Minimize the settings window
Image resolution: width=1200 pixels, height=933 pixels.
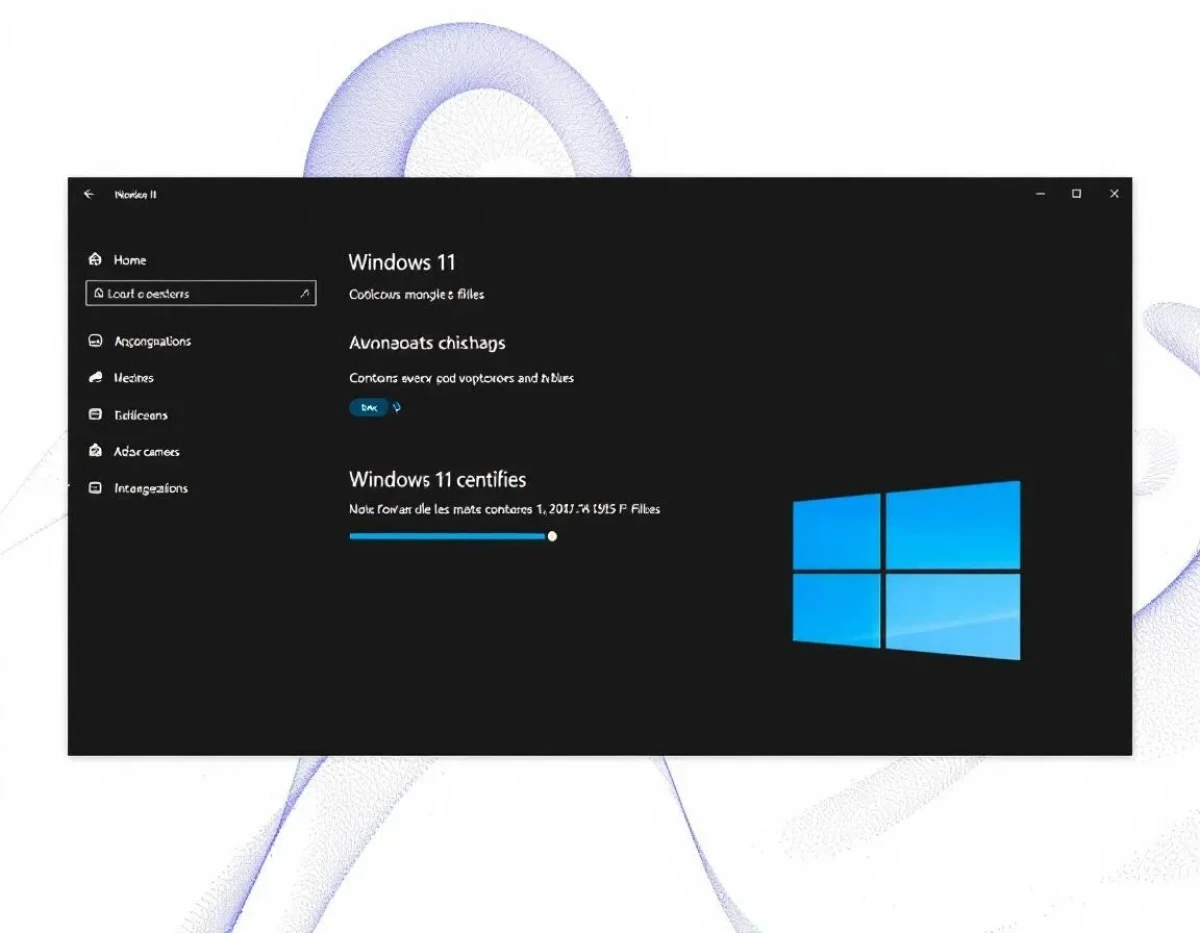pyautogui.click(x=1041, y=194)
